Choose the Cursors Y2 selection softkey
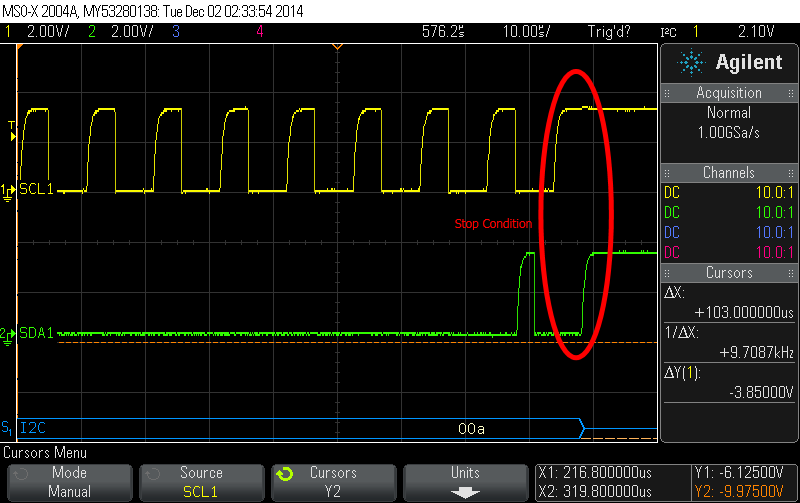The image size is (800, 503). pyautogui.click(x=334, y=483)
